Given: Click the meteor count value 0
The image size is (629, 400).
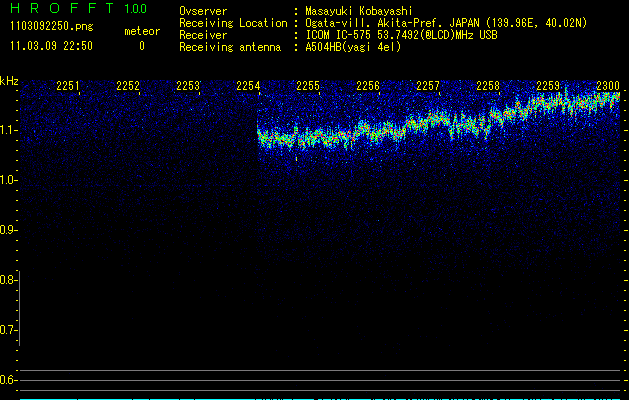Looking at the screenshot, I should 142,46.
